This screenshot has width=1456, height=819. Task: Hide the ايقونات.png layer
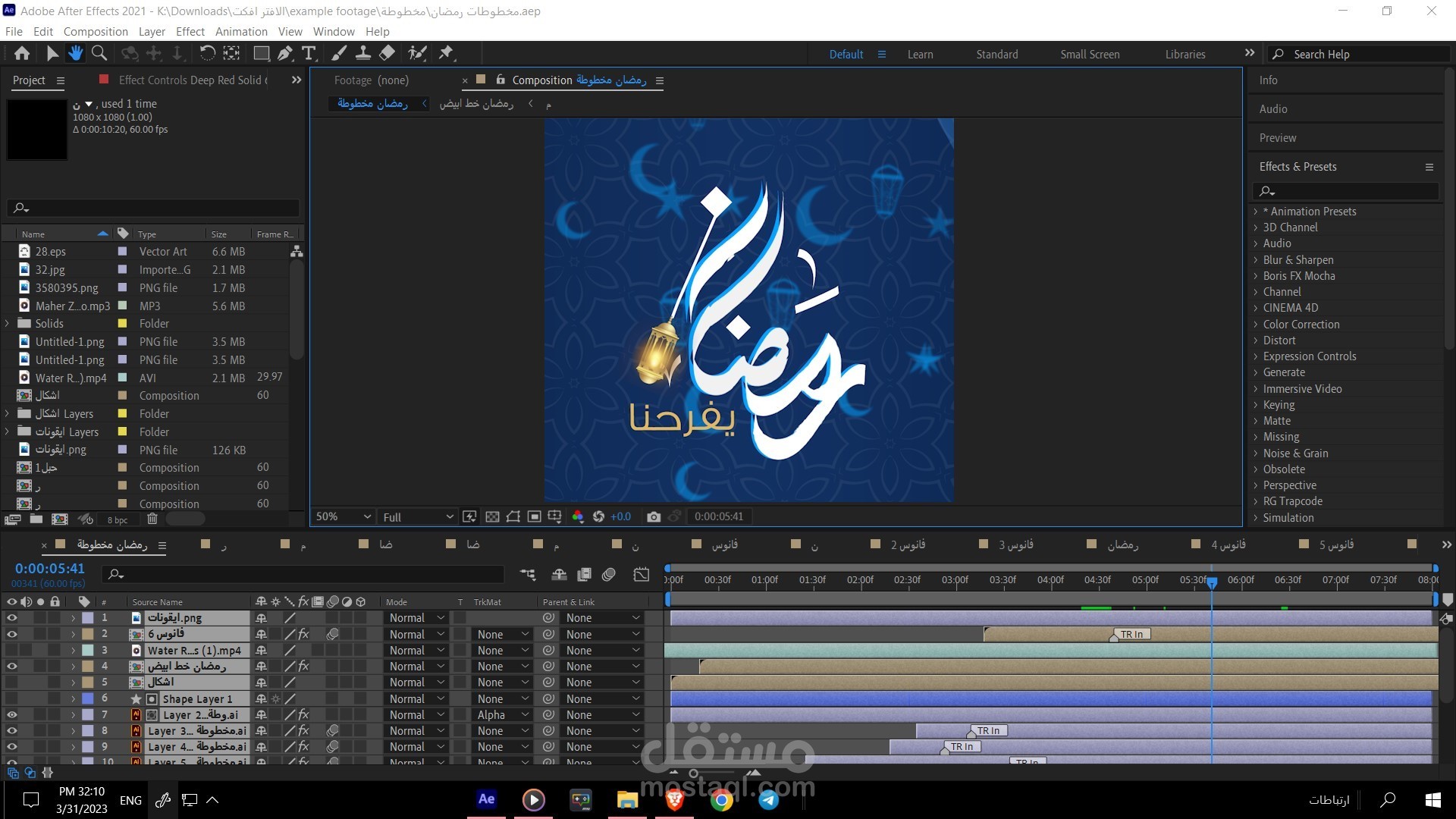point(11,617)
